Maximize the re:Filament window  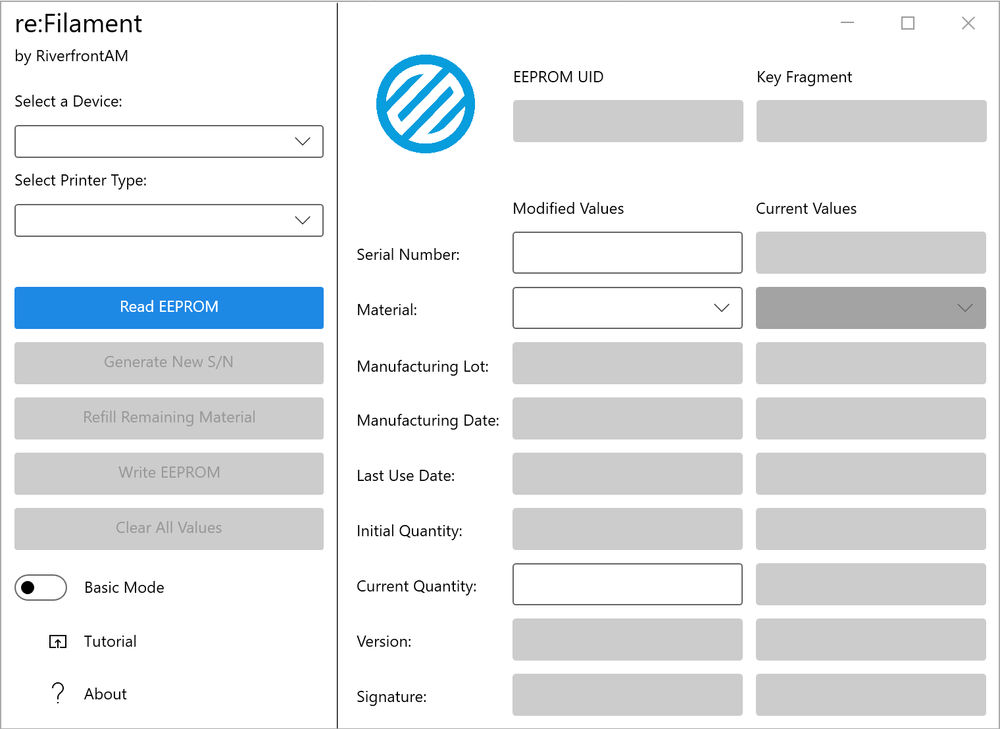click(x=907, y=23)
